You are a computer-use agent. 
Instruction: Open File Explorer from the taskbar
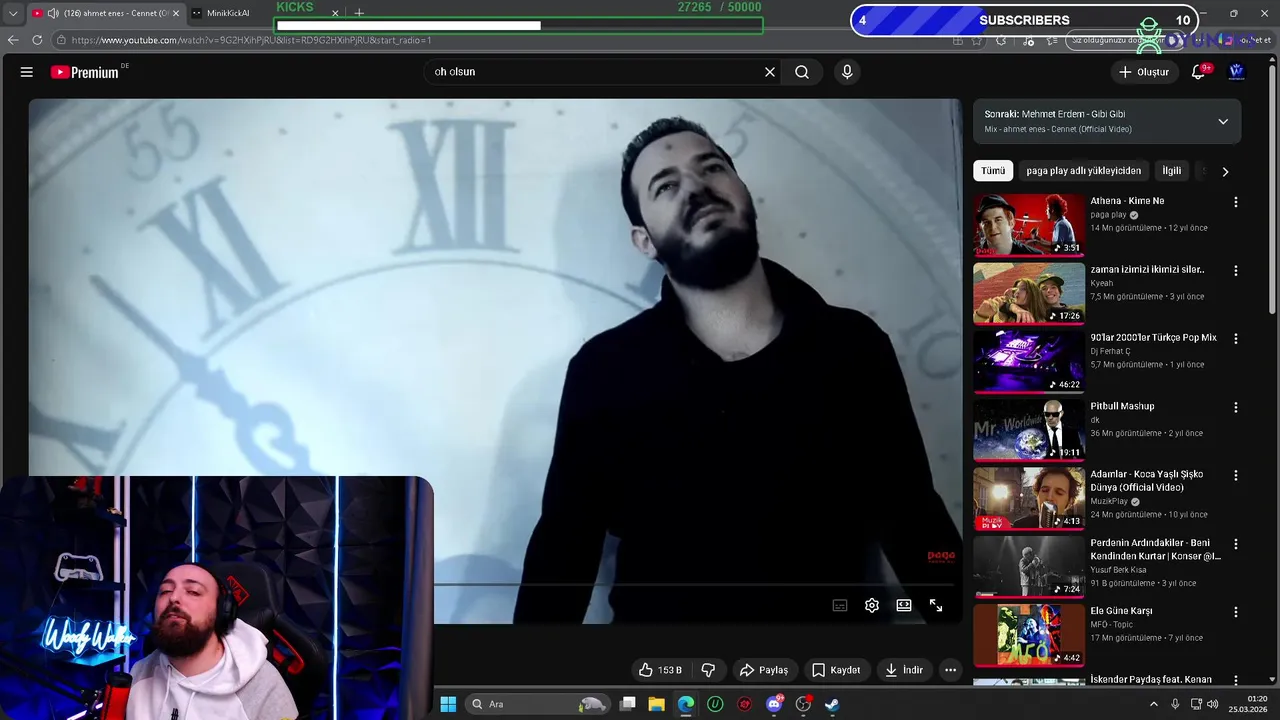coord(657,704)
